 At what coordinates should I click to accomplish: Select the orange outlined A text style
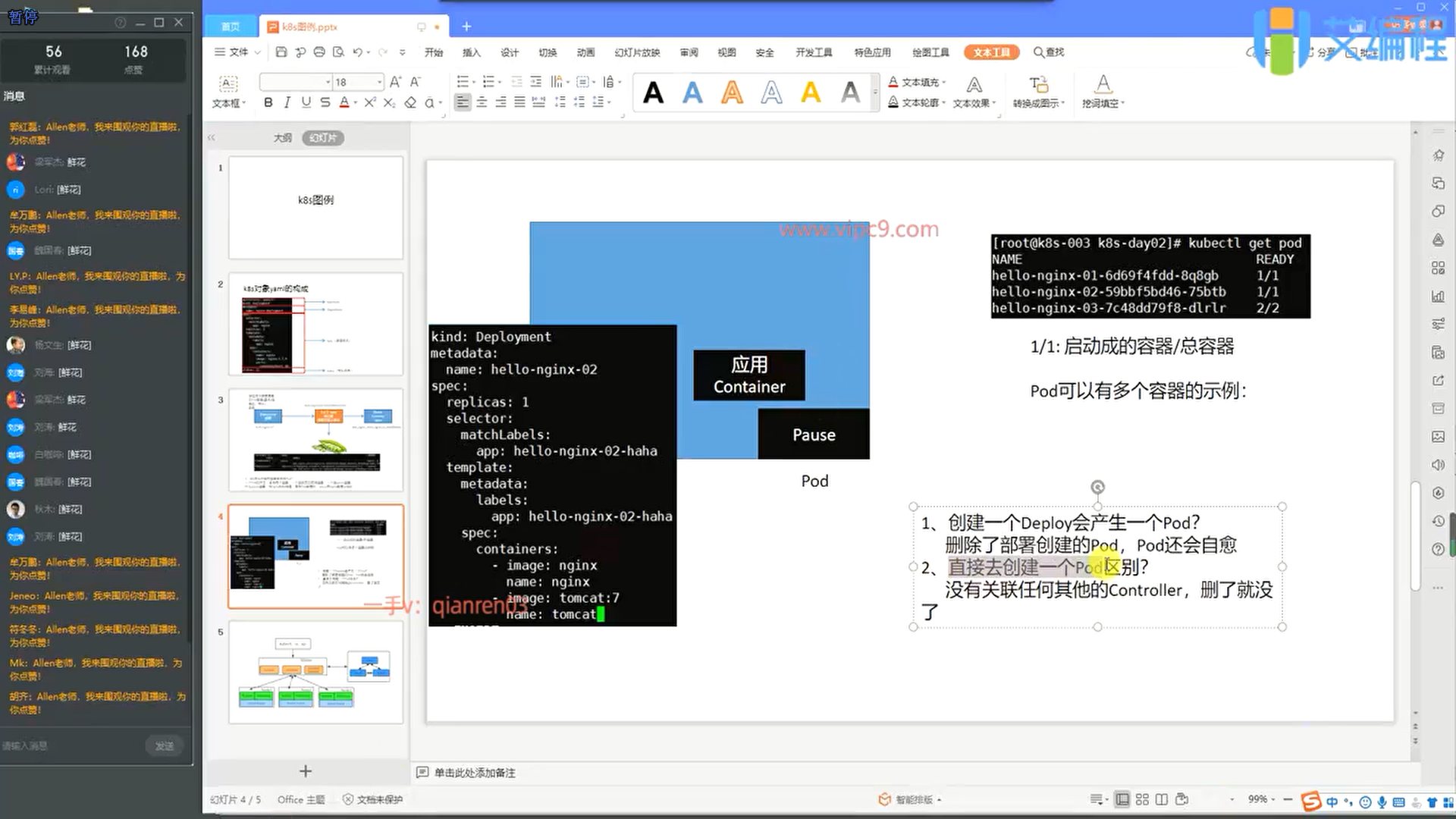pyautogui.click(x=732, y=93)
